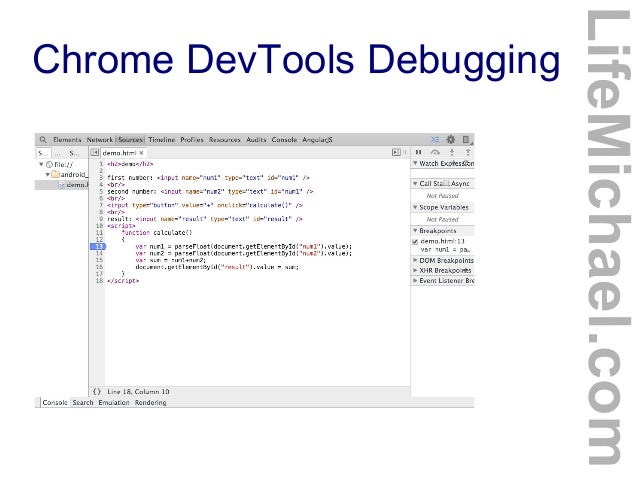Click 'Line 18, Column 10' status text
638x479 pixels.
[x=138, y=392]
